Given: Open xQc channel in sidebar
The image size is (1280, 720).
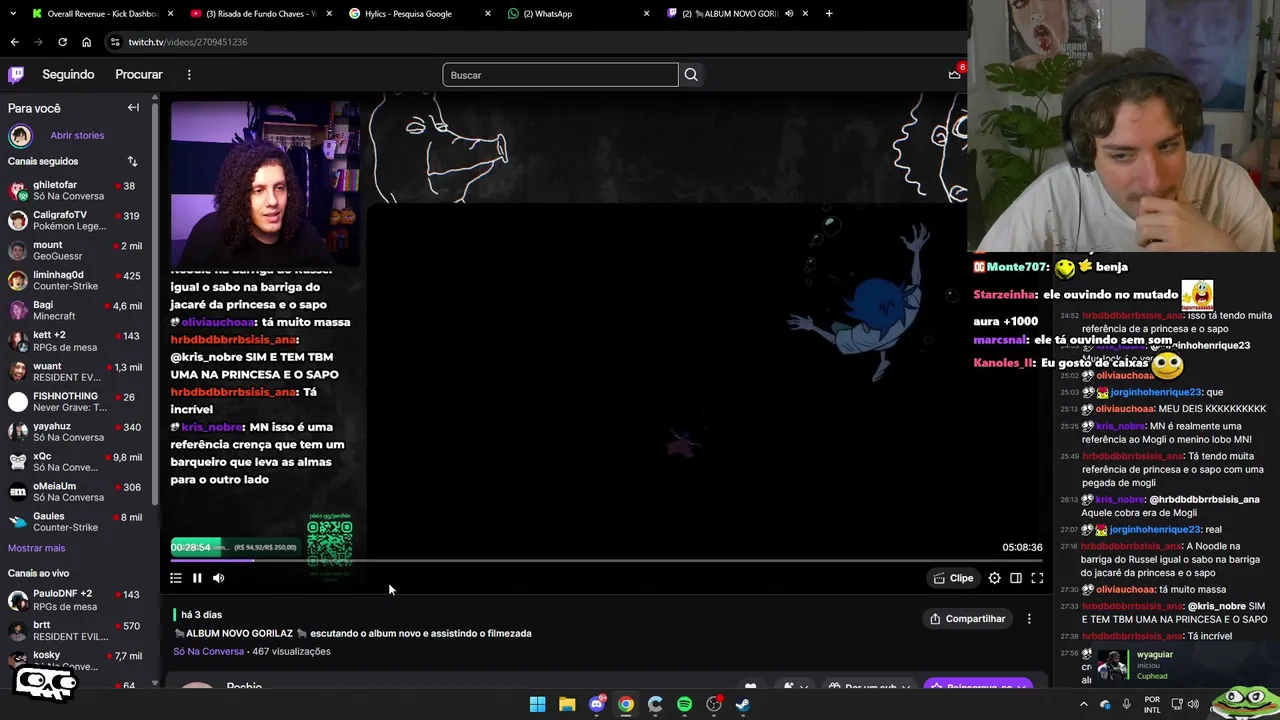Looking at the screenshot, I should (x=76, y=462).
